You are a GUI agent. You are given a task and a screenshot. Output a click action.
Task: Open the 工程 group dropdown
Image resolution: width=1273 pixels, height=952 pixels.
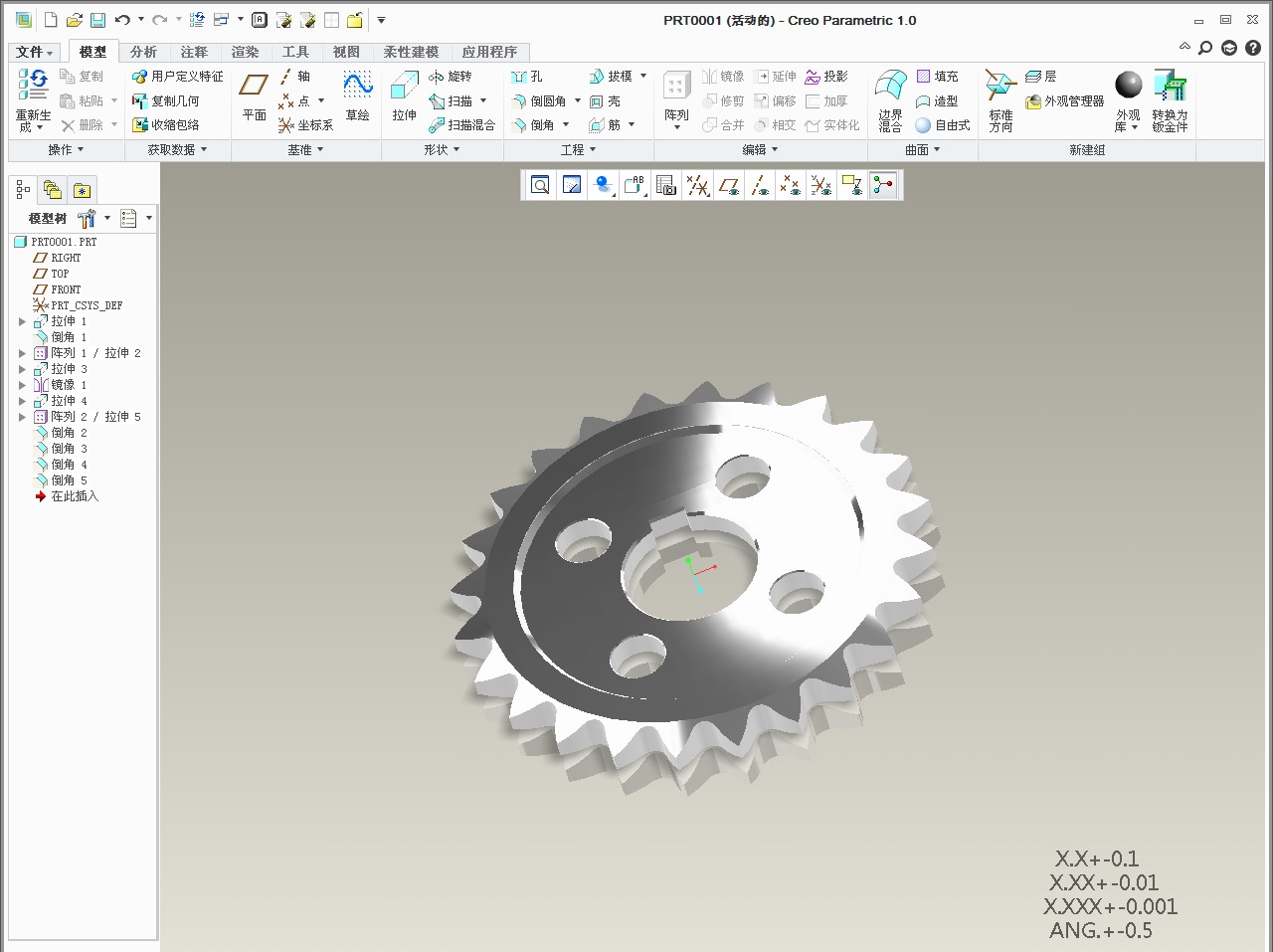tap(579, 150)
